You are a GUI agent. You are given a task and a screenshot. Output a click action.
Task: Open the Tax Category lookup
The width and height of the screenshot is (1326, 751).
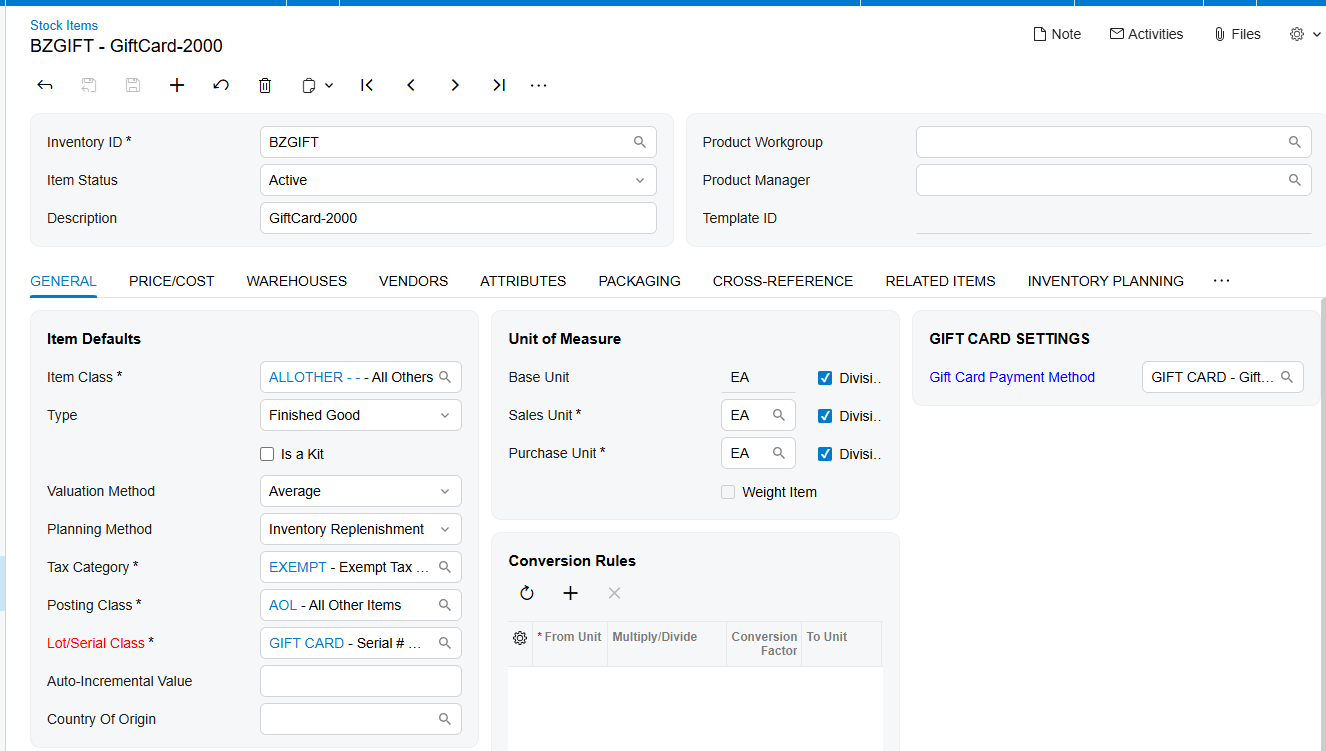coord(445,567)
